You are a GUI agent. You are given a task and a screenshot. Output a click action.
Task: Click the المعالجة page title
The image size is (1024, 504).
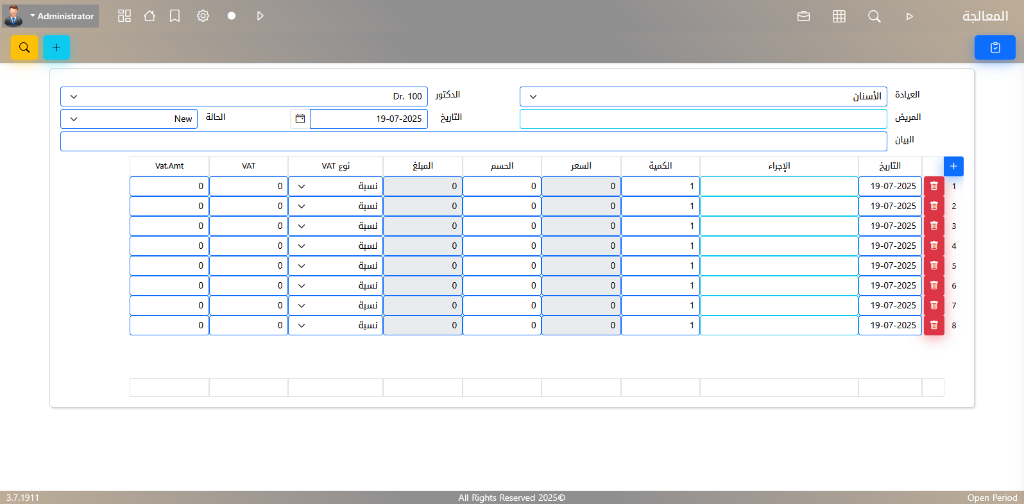pos(984,17)
